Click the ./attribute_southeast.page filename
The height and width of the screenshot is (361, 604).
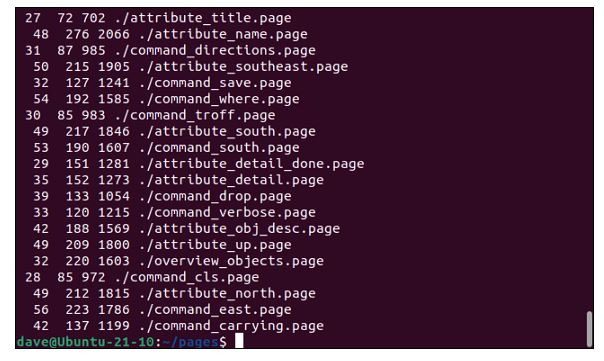pos(243,67)
